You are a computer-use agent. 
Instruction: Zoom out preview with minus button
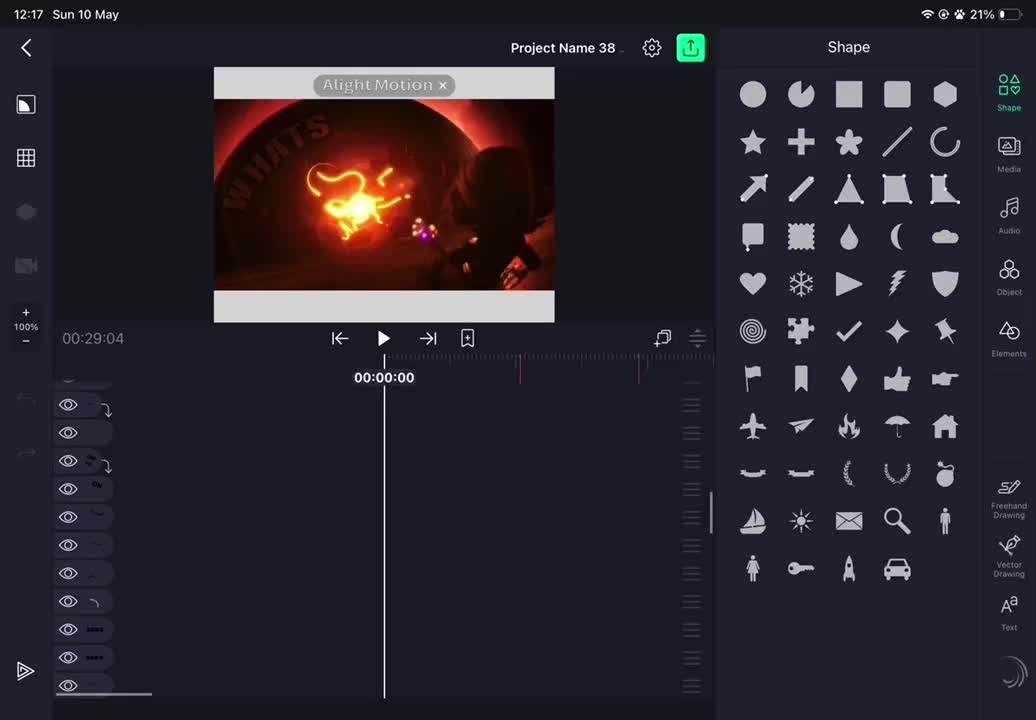click(26, 341)
